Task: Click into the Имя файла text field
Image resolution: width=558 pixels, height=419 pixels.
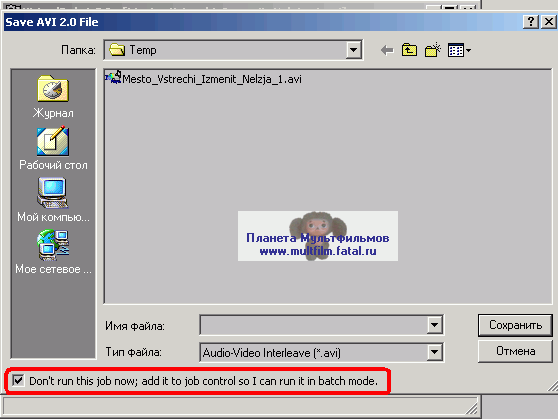Action: (314, 325)
